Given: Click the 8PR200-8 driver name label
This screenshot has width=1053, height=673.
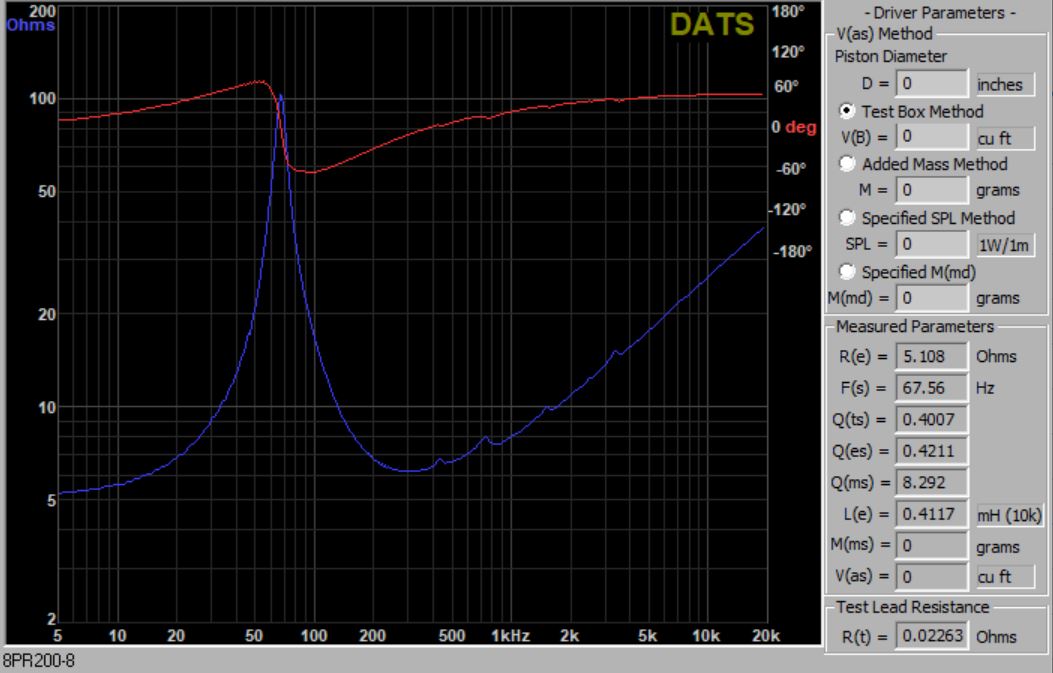Looking at the screenshot, I should click(x=38, y=660).
